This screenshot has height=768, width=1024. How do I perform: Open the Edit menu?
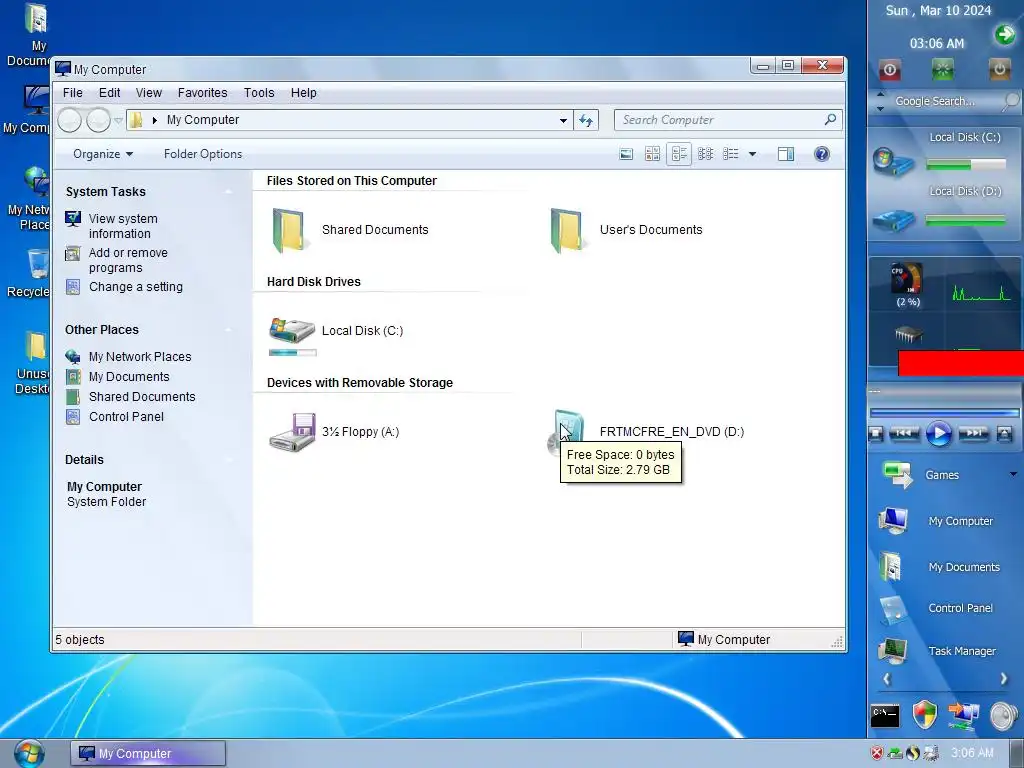[x=109, y=93]
